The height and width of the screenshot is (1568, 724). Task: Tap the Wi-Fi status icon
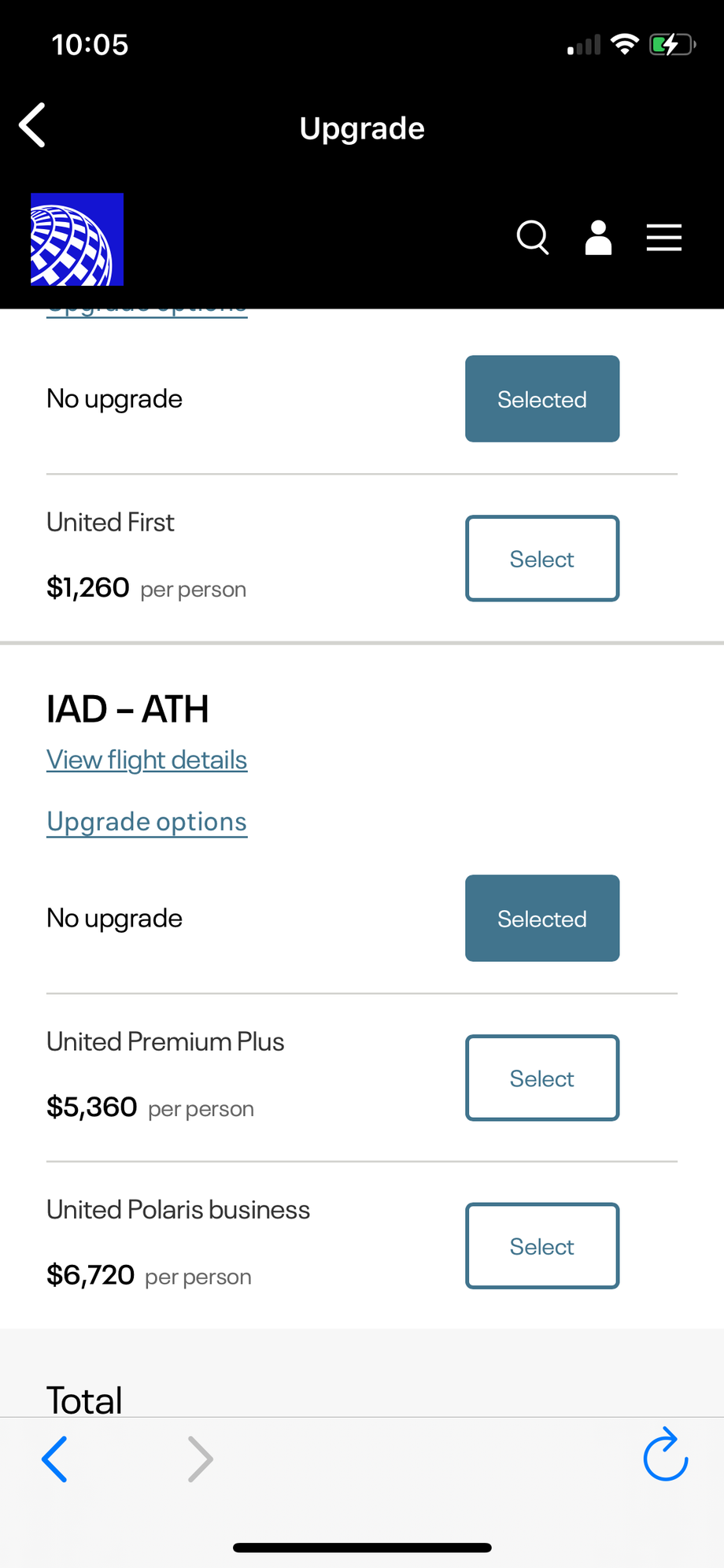(625, 44)
